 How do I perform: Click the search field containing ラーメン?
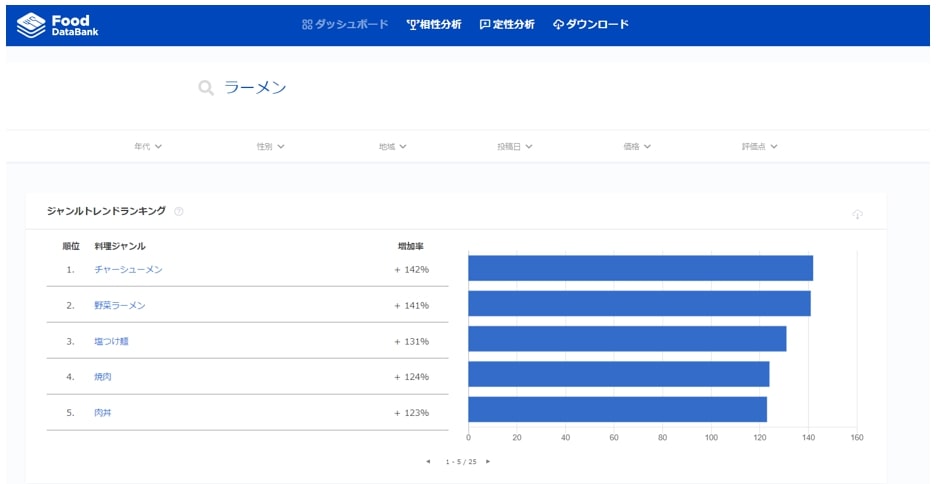coord(400,89)
